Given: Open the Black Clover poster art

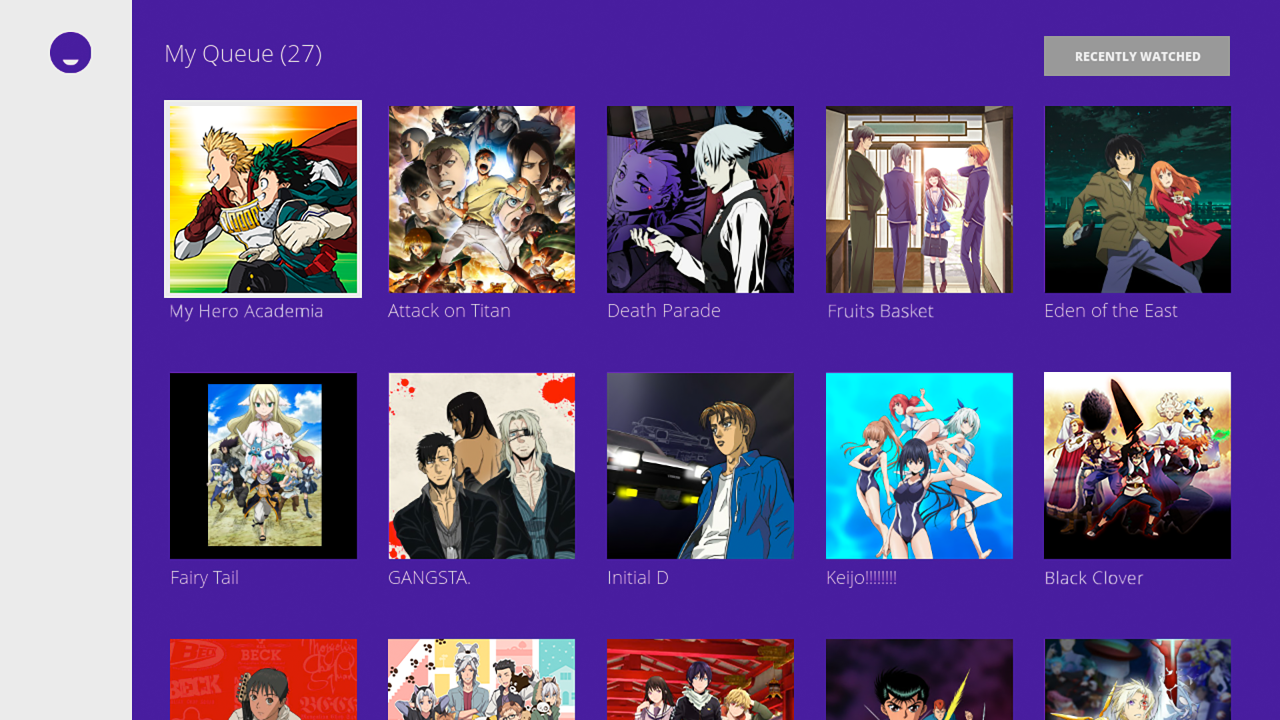Looking at the screenshot, I should [1138, 466].
